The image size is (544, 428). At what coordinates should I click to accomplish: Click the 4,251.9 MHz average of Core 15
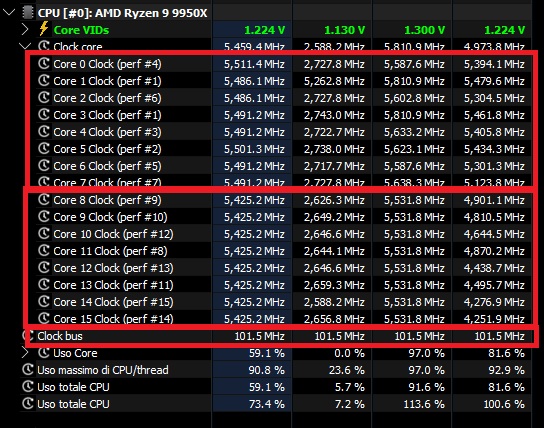494,319
